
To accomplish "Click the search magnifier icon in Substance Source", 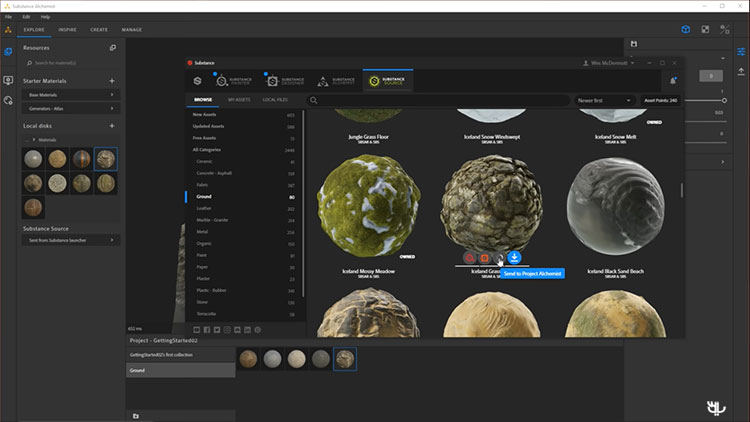I will (x=315, y=101).
